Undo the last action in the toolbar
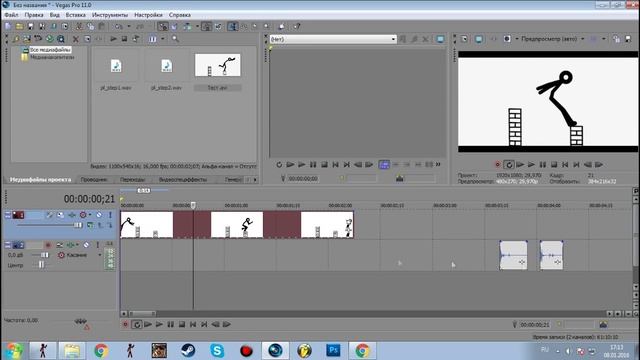Screen dimensions: 640x360 [x=118, y=27]
